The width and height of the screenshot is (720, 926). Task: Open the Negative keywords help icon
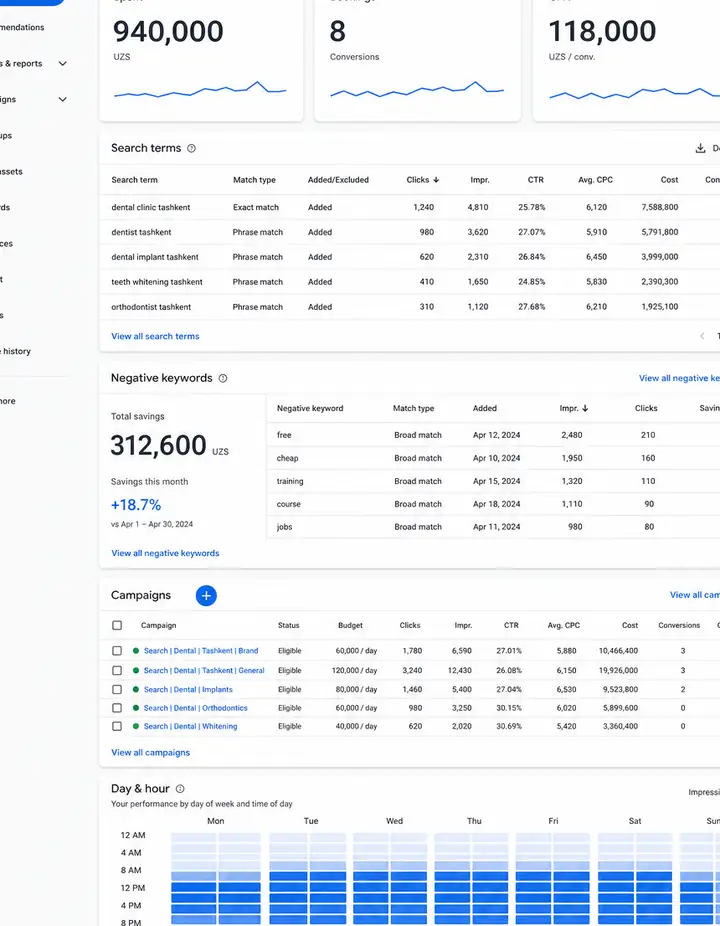tap(223, 378)
